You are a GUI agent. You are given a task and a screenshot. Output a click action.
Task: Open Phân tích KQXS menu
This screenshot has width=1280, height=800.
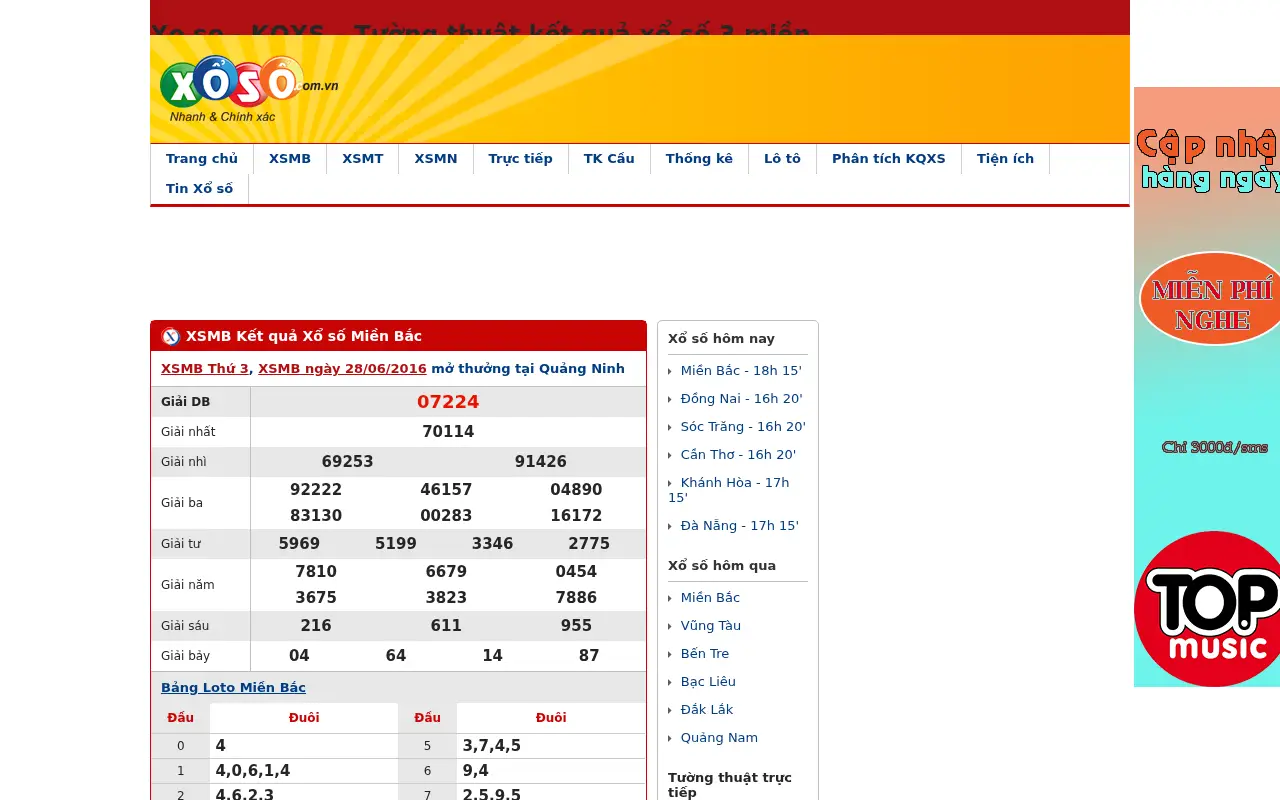click(x=889, y=159)
